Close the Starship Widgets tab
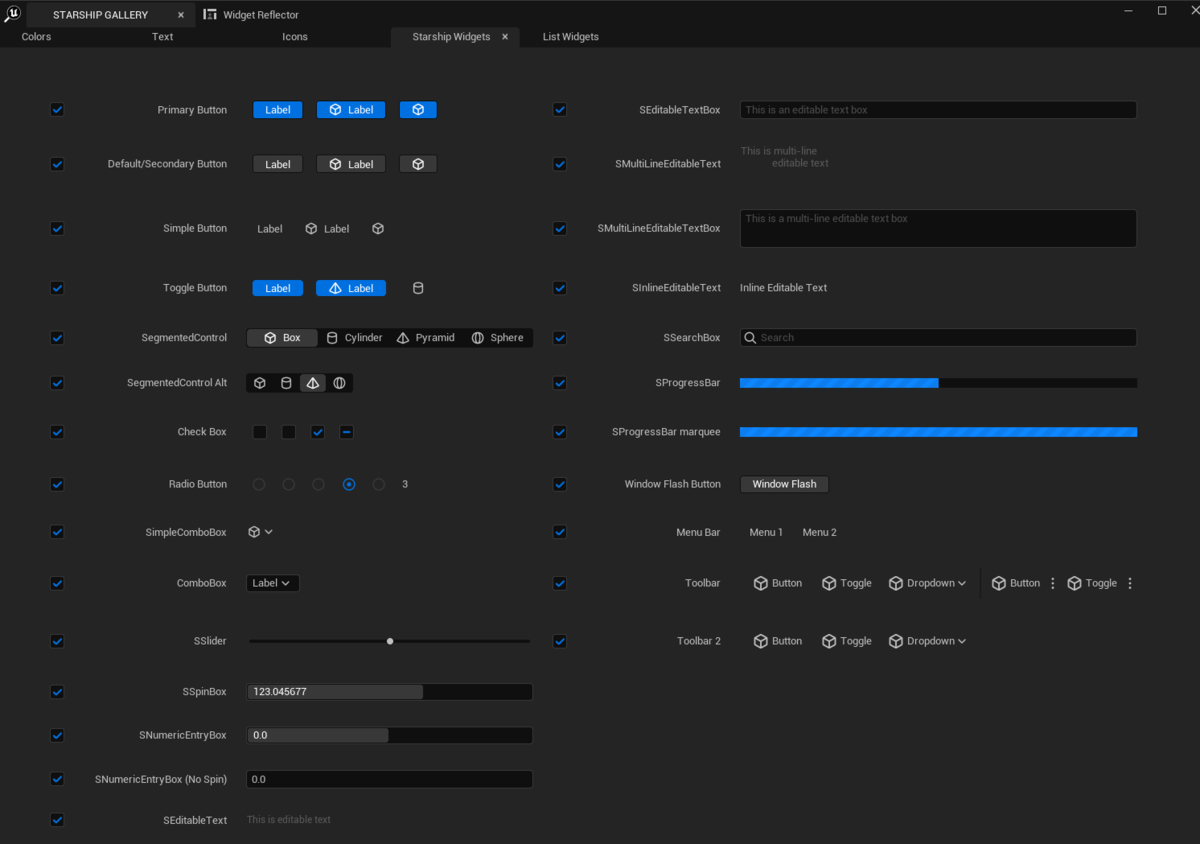This screenshot has height=844, width=1200. coord(505,37)
